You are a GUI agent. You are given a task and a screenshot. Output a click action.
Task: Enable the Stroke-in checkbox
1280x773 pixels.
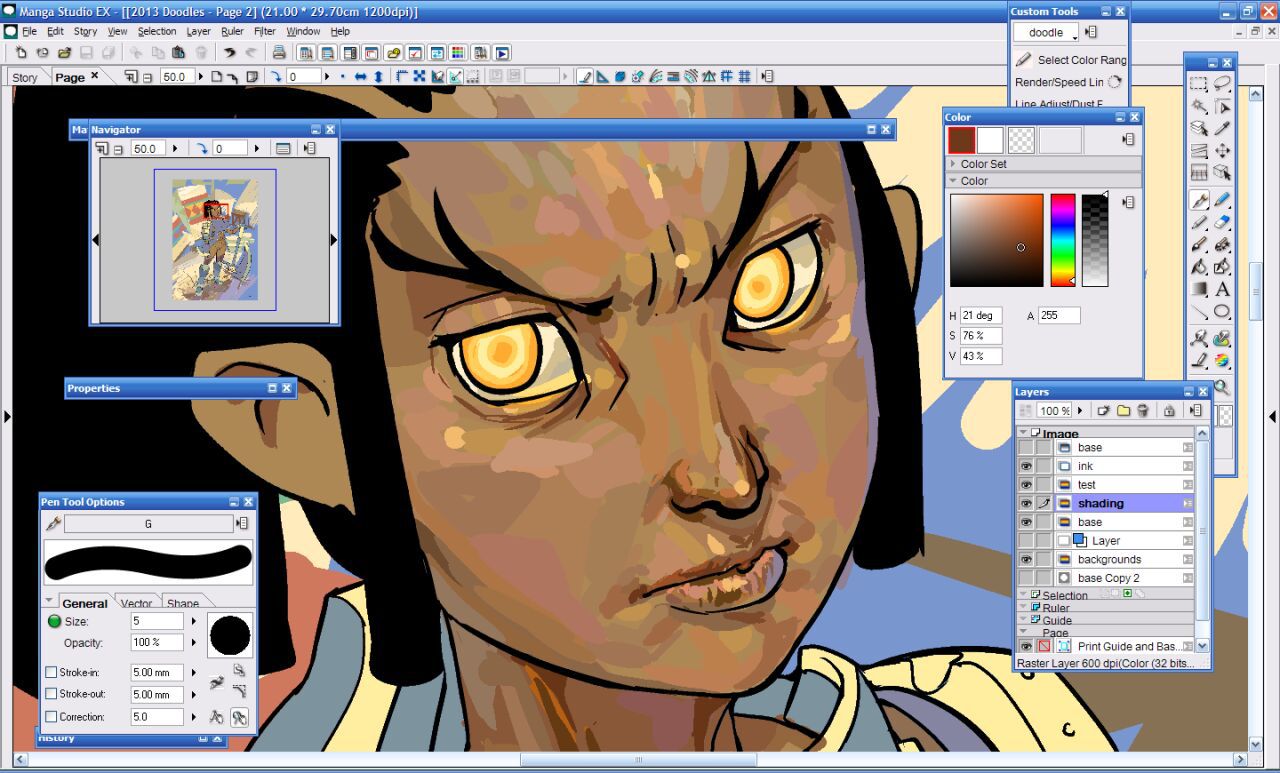(x=51, y=672)
